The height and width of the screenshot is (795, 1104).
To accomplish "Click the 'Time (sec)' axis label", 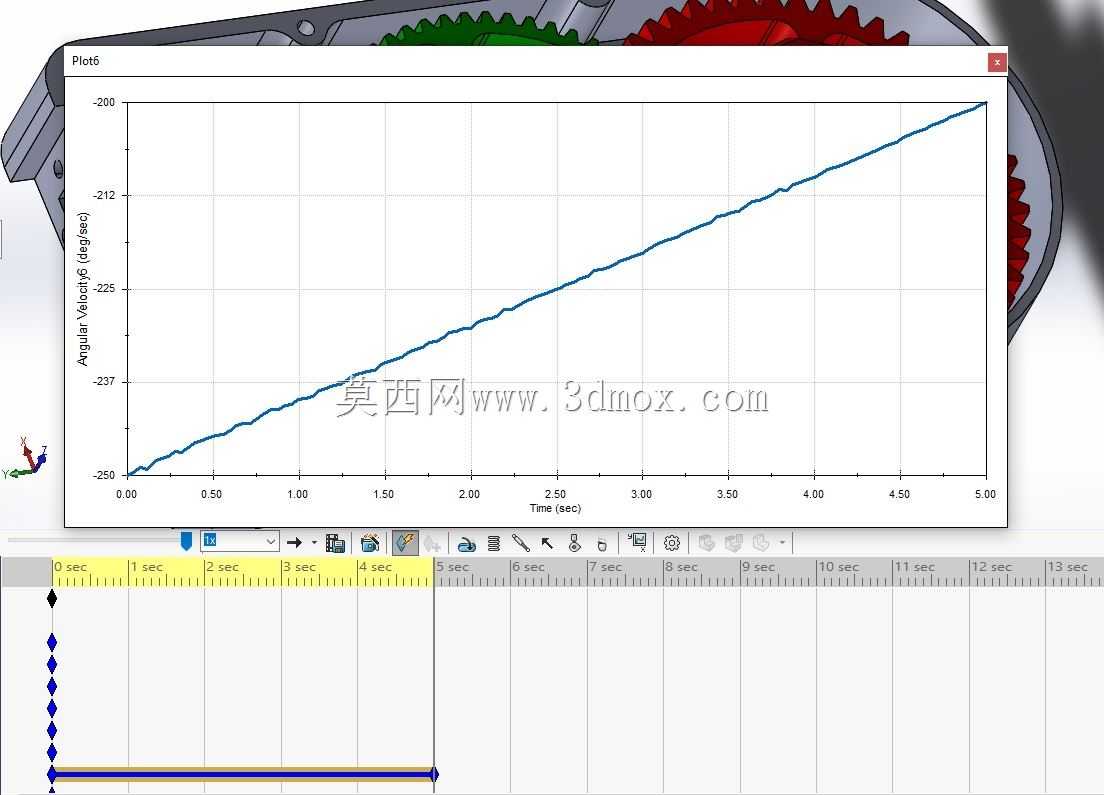I will point(555,508).
